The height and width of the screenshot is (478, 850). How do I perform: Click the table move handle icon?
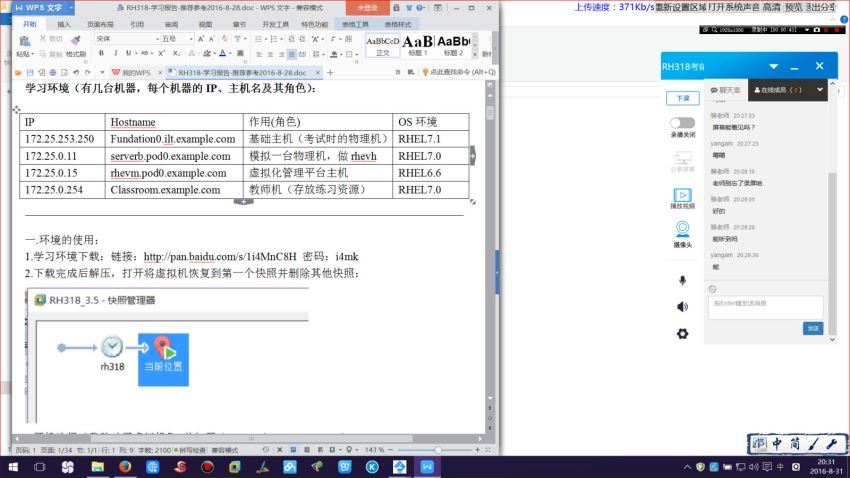pos(17,109)
